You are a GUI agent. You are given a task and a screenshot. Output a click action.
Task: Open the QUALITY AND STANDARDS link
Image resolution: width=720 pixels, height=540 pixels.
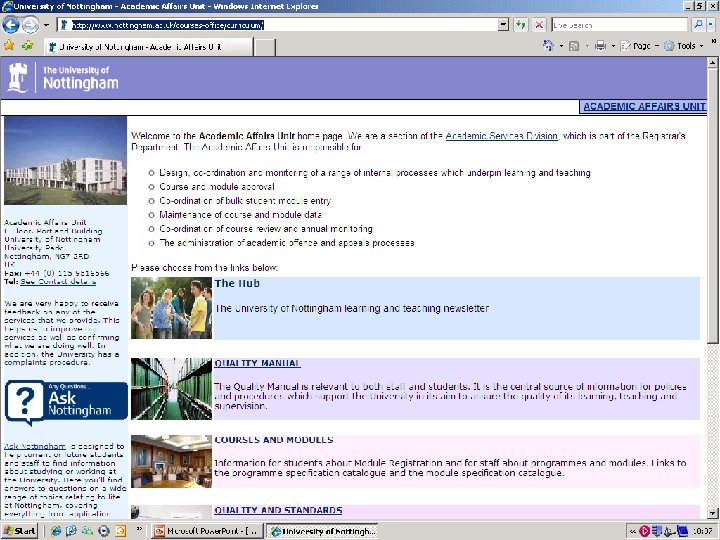pyautogui.click(x=278, y=510)
